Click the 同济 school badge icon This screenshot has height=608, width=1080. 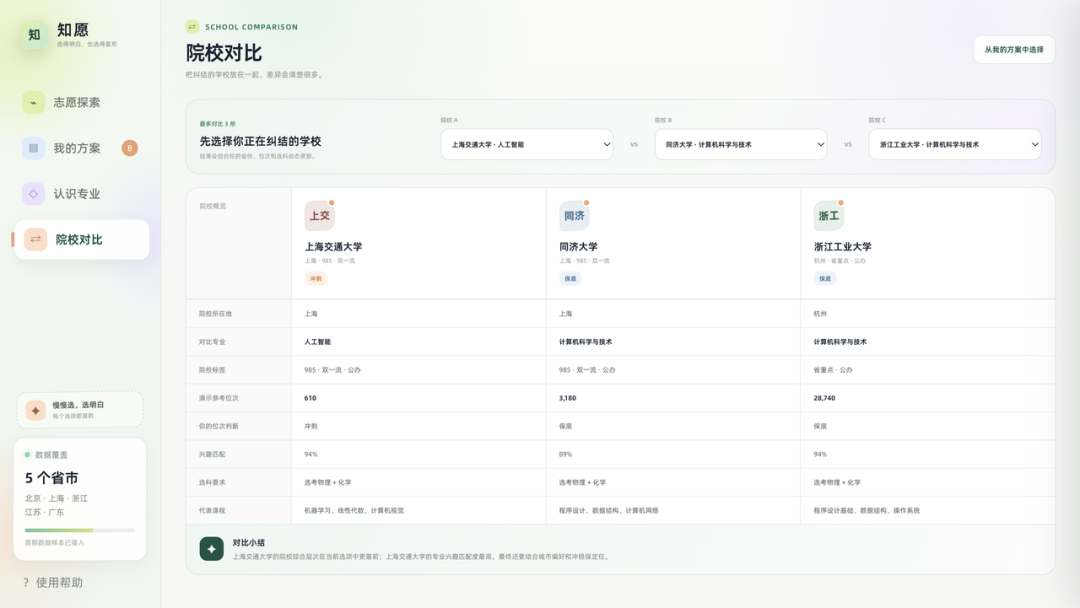574,216
